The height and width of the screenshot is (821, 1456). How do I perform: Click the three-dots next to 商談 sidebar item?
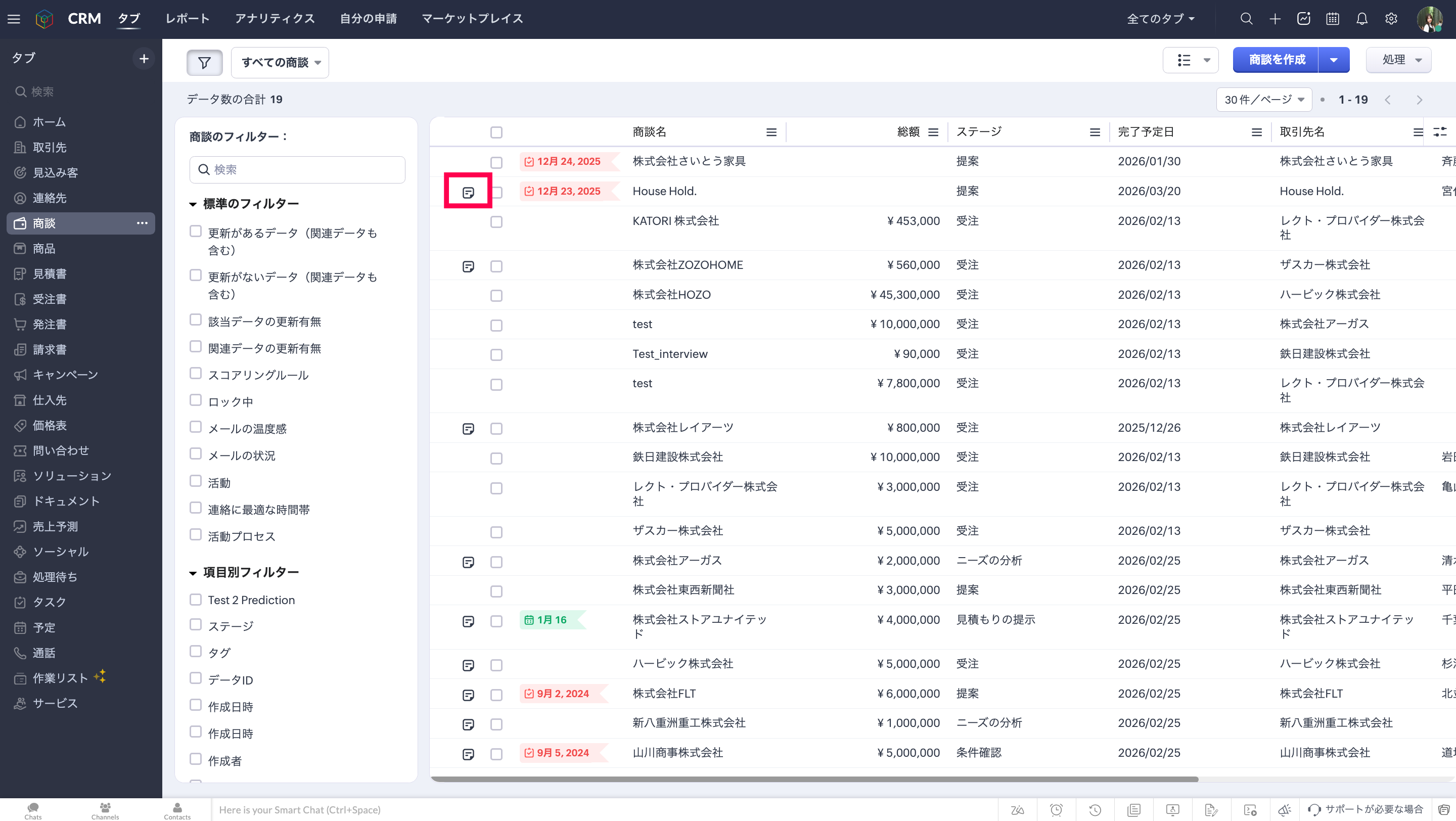point(142,223)
